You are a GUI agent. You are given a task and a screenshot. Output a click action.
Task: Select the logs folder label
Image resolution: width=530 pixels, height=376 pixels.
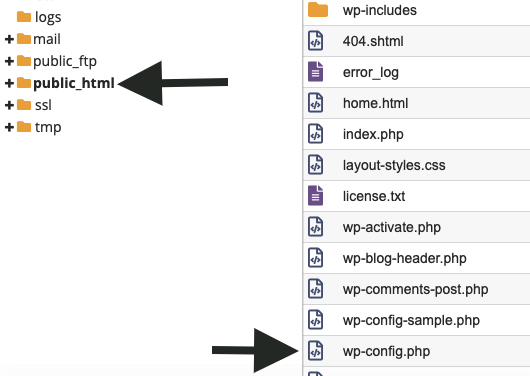(x=48, y=18)
